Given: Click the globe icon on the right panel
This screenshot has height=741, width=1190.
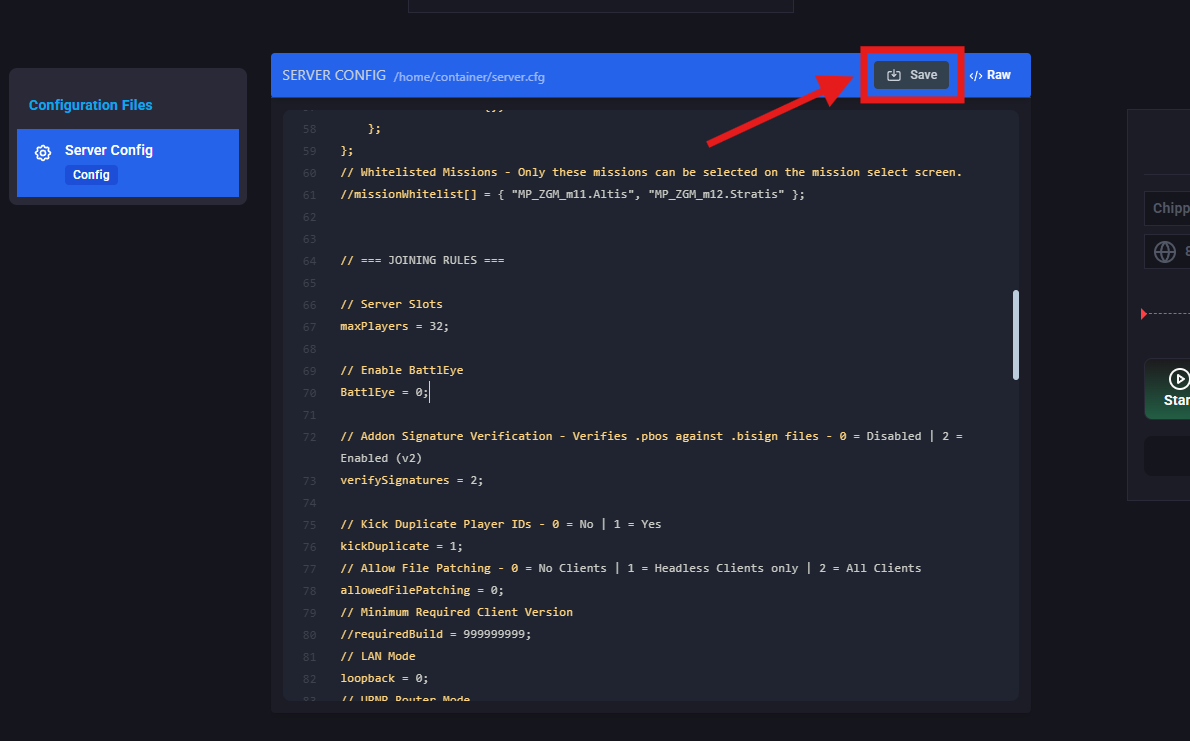Looking at the screenshot, I should [1164, 251].
